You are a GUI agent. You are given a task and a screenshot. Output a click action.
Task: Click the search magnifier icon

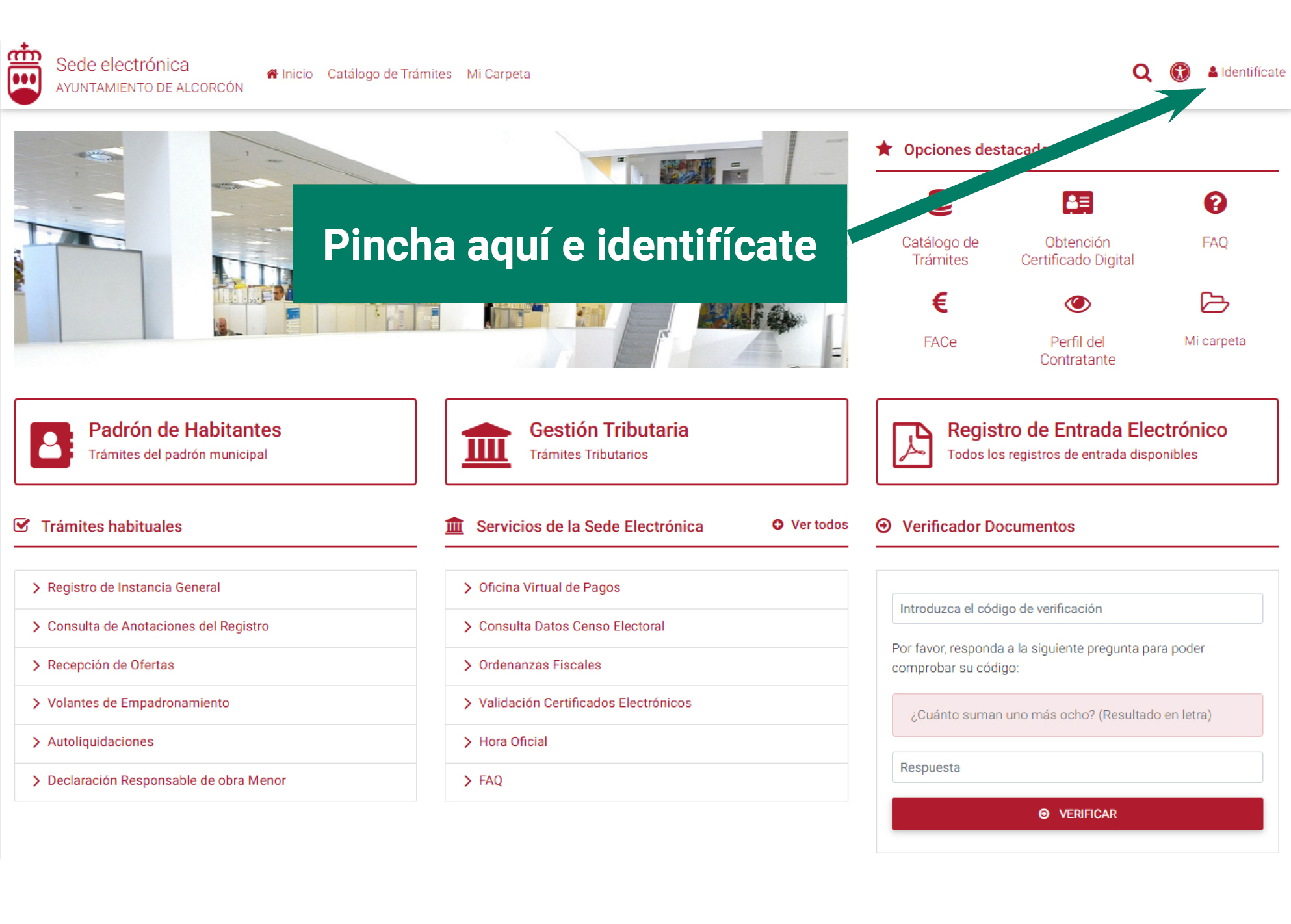coord(1141,72)
